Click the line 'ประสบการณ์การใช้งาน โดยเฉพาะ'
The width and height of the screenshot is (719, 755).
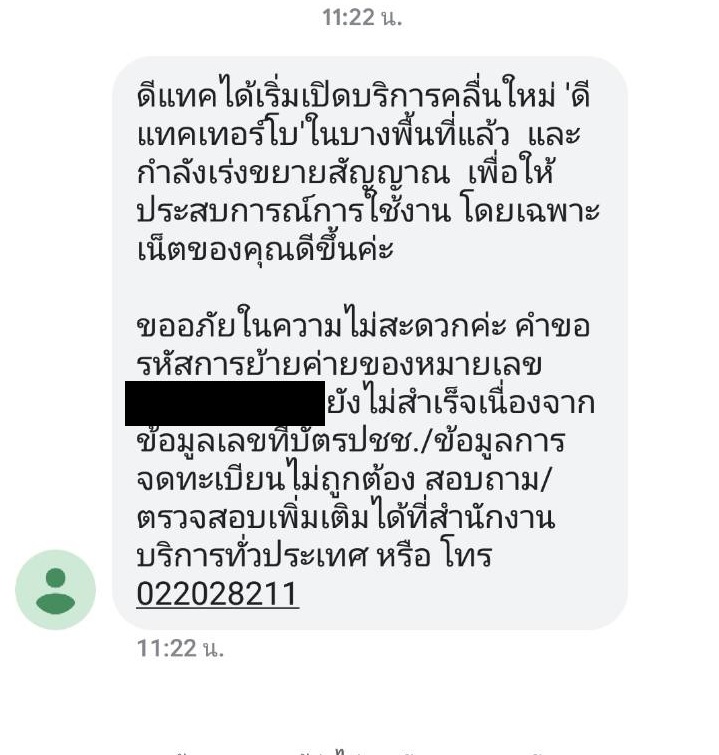[x=368, y=211]
